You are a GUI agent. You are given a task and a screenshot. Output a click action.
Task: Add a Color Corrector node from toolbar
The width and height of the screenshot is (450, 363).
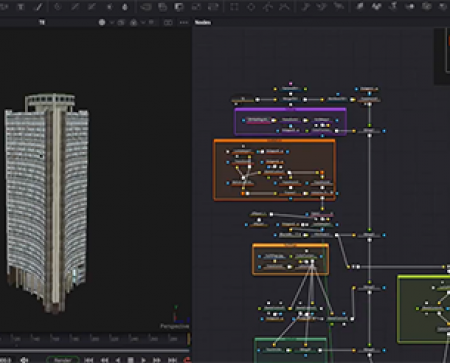coord(58,7)
